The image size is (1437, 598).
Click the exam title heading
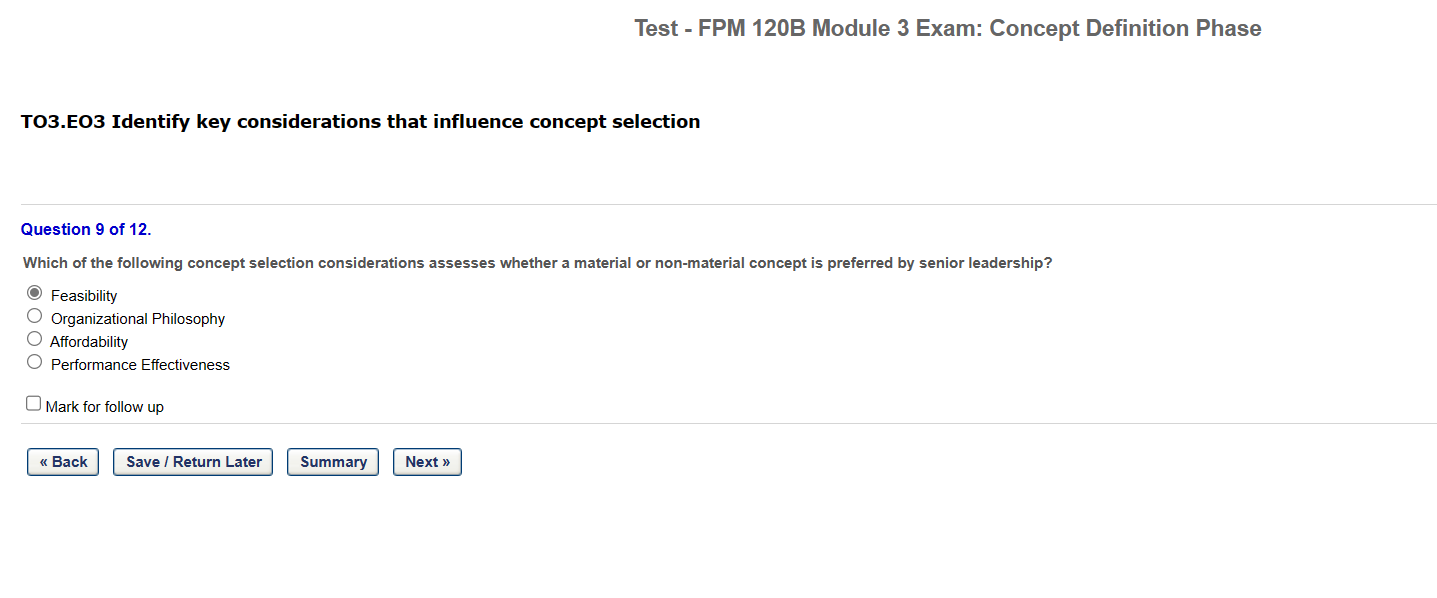point(946,28)
